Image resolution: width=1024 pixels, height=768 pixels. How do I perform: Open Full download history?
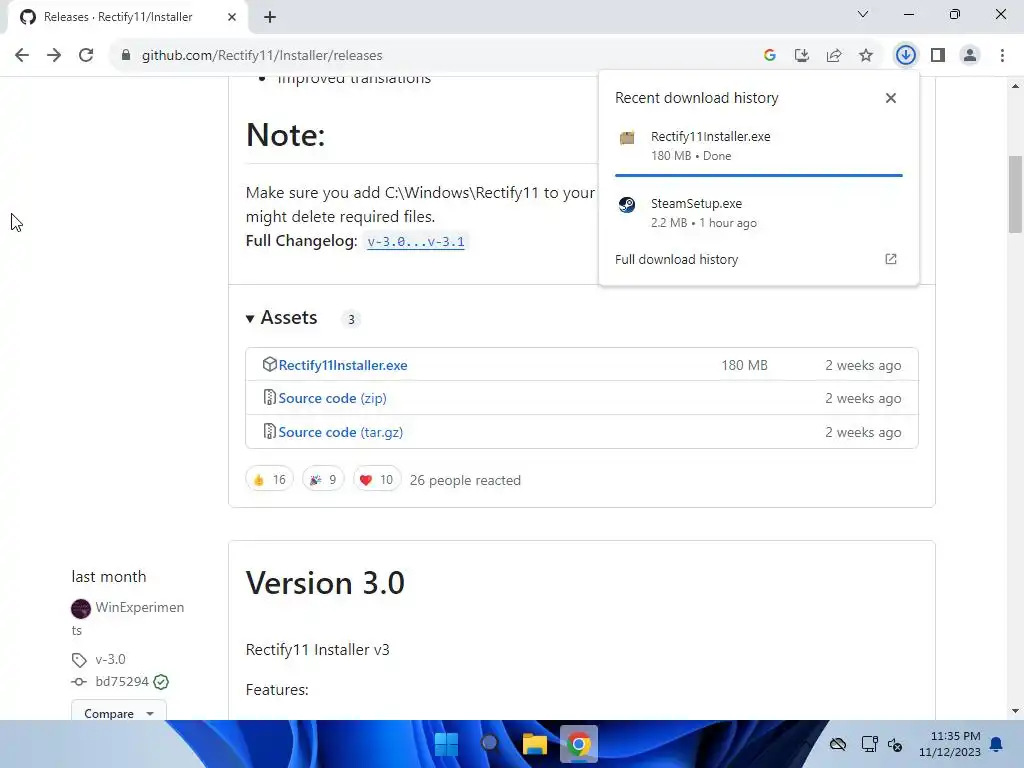[677, 259]
